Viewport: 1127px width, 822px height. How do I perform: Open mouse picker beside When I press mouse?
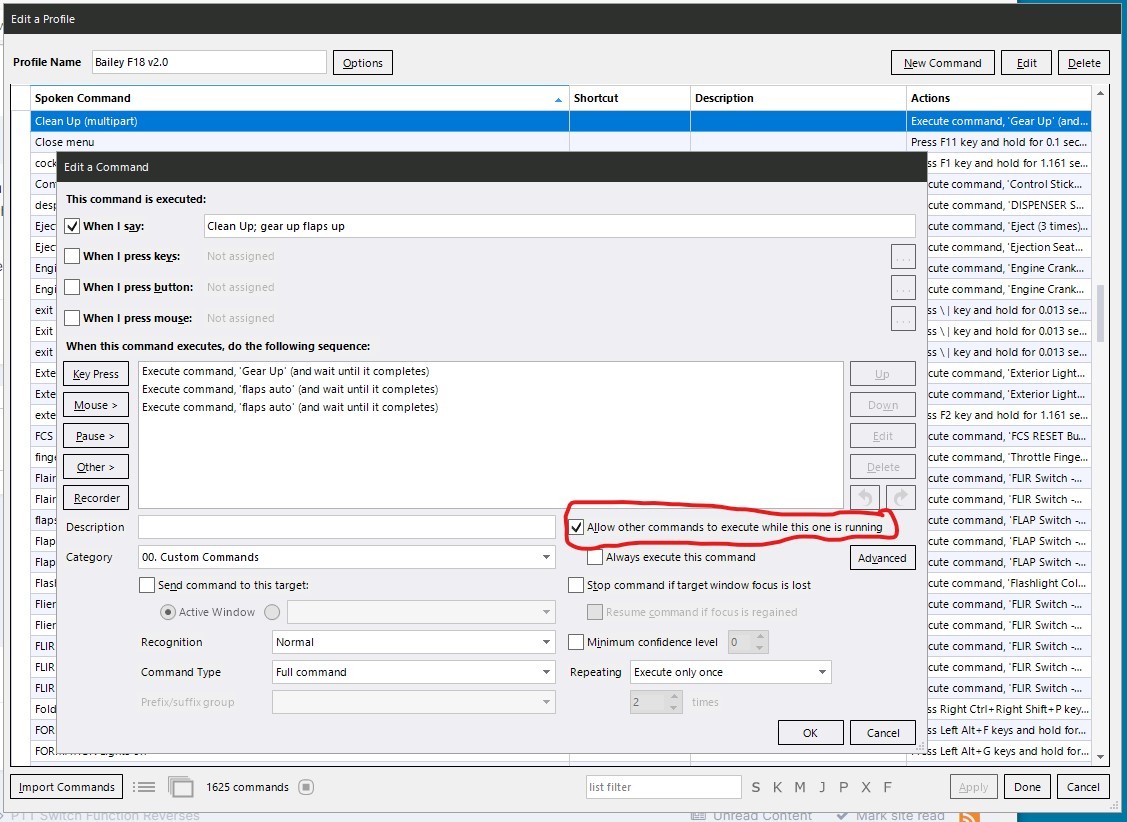coord(903,318)
